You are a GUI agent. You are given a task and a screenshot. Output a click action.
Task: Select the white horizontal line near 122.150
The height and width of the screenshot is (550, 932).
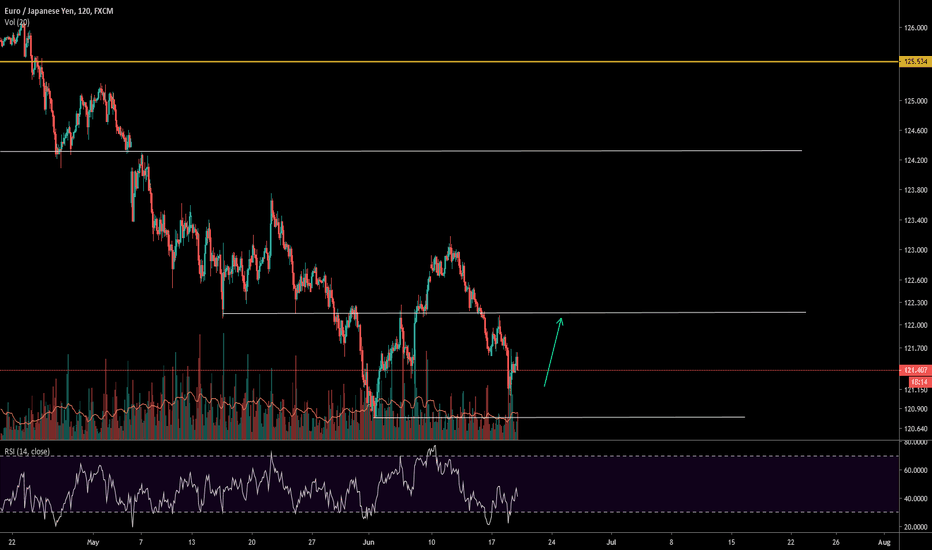pyautogui.click(x=514, y=313)
